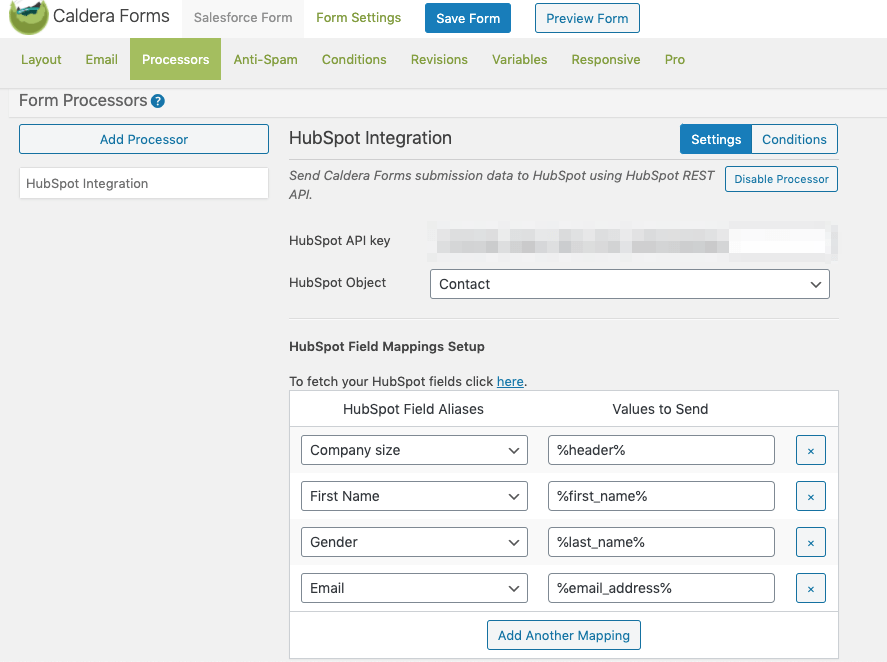Open Form Settings in the header
This screenshot has height=662, width=887.
359,18
